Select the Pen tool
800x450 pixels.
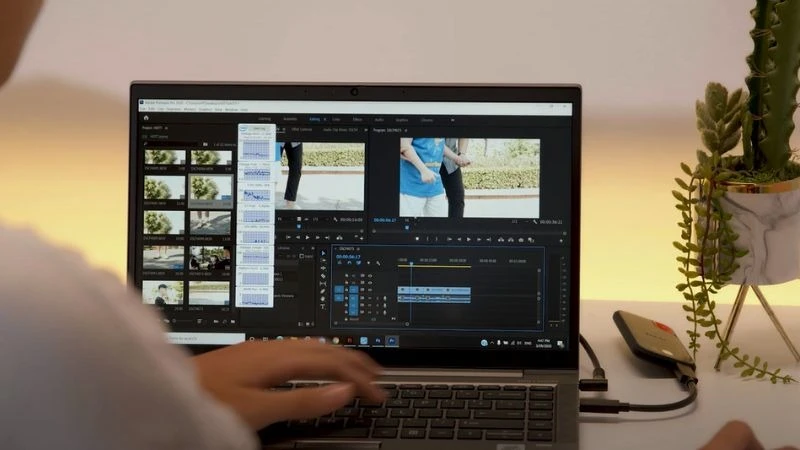click(x=323, y=291)
